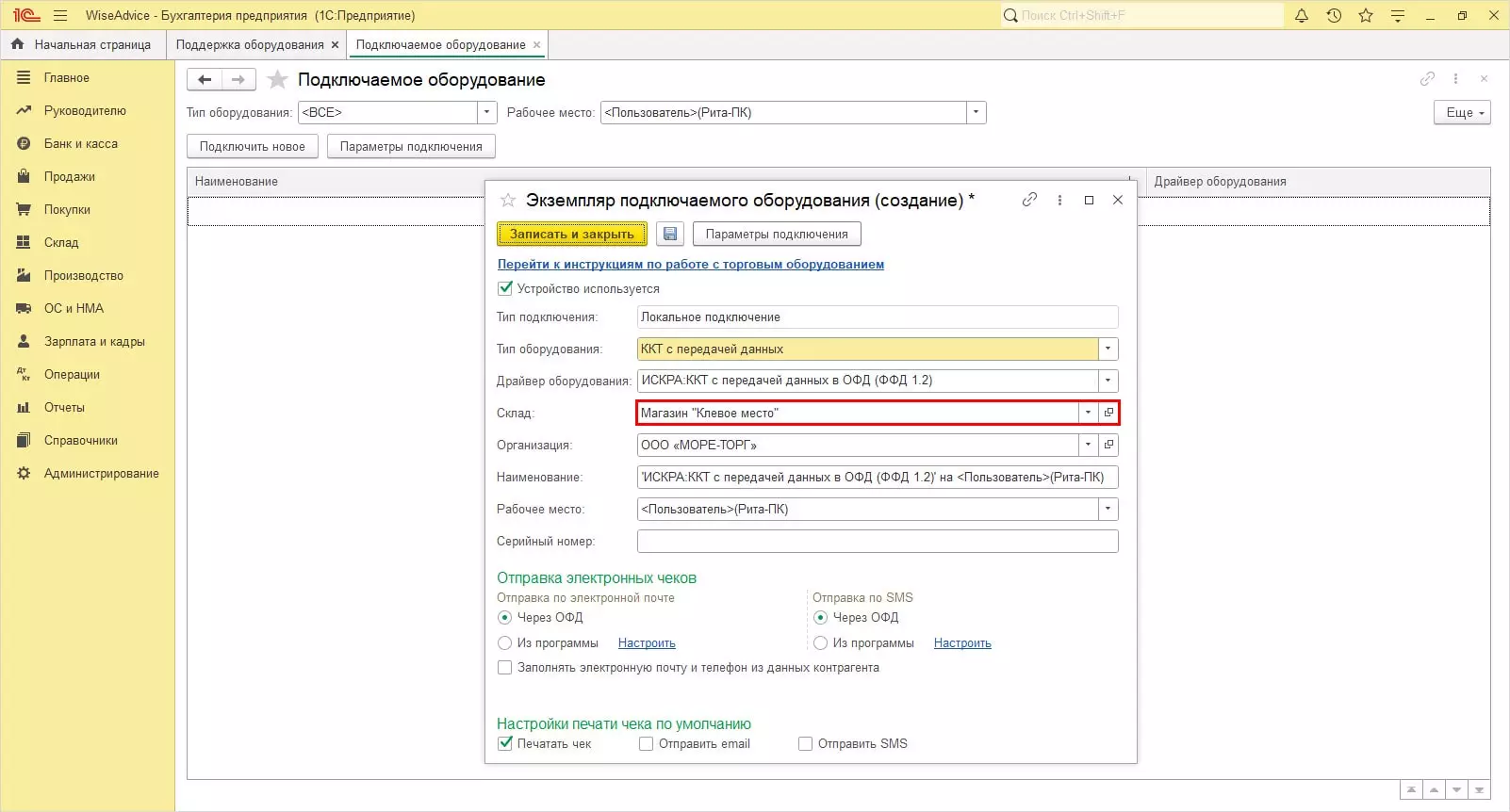Click Записать и закрыть button
The height and width of the screenshot is (812, 1510).
pyautogui.click(x=572, y=234)
